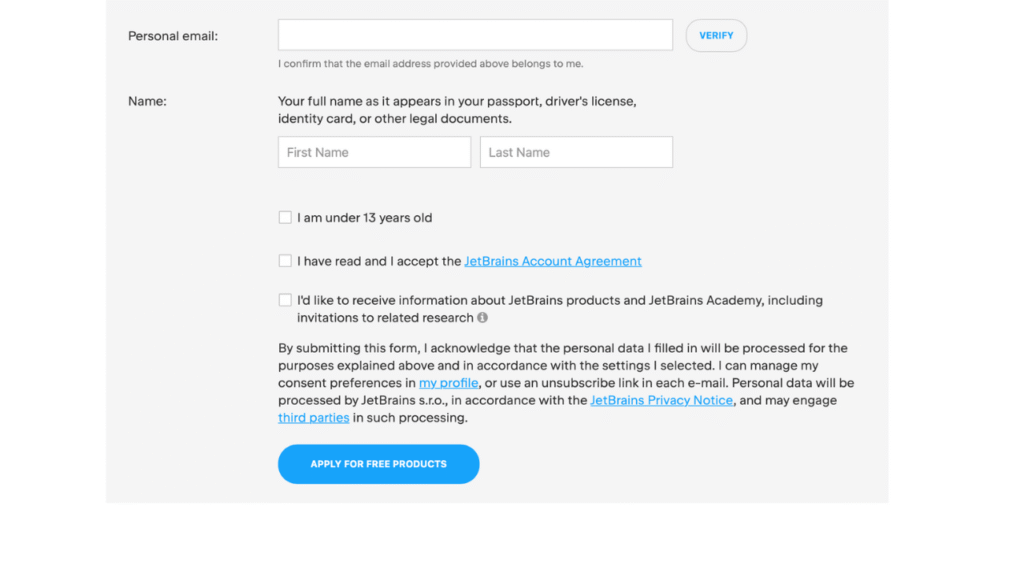Submit with Apply for Free Products button
1024x576 pixels.
click(378, 464)
